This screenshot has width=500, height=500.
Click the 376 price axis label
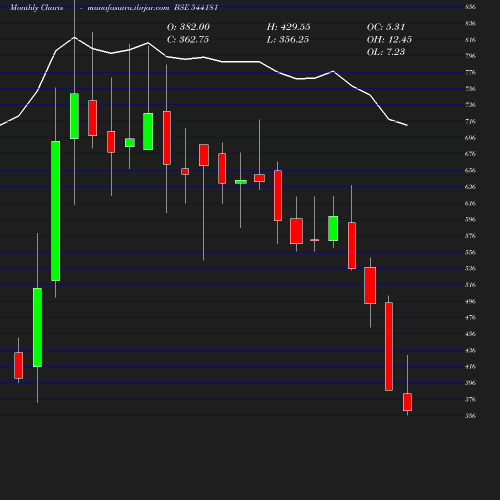pyautogui.click(x=470, y=399)
